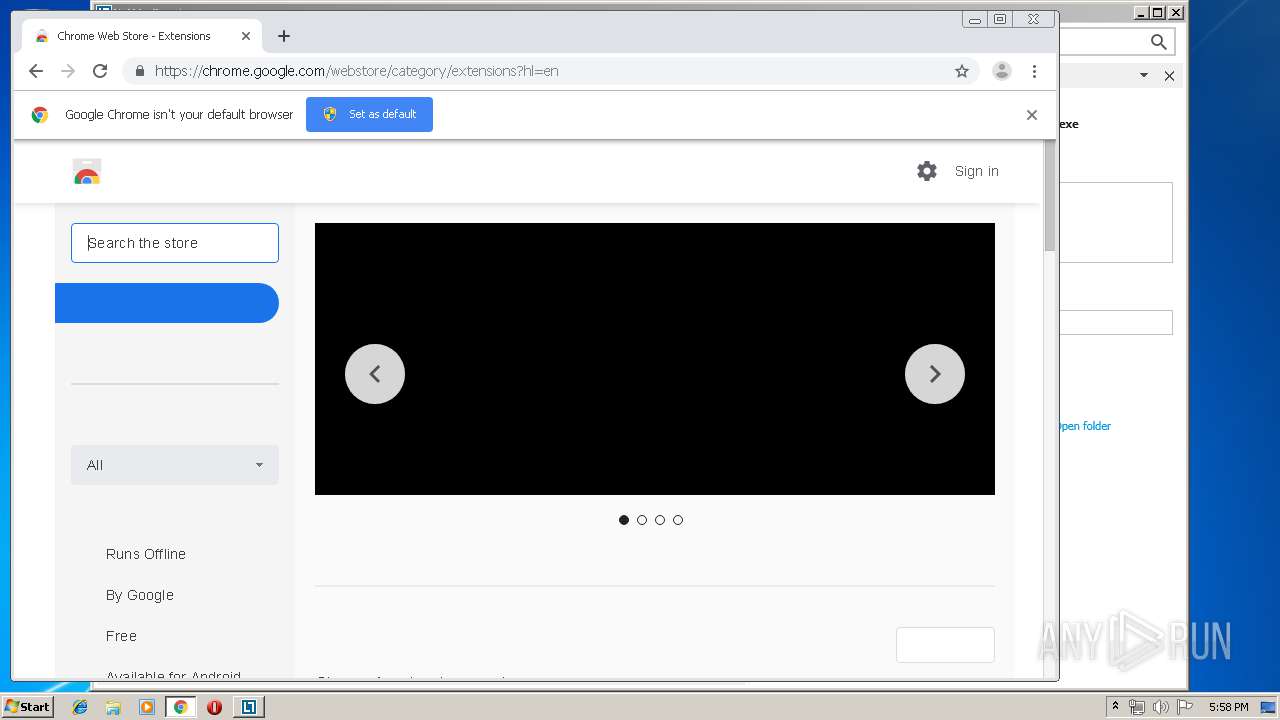Click the browser forward arrow

(68, 71)
